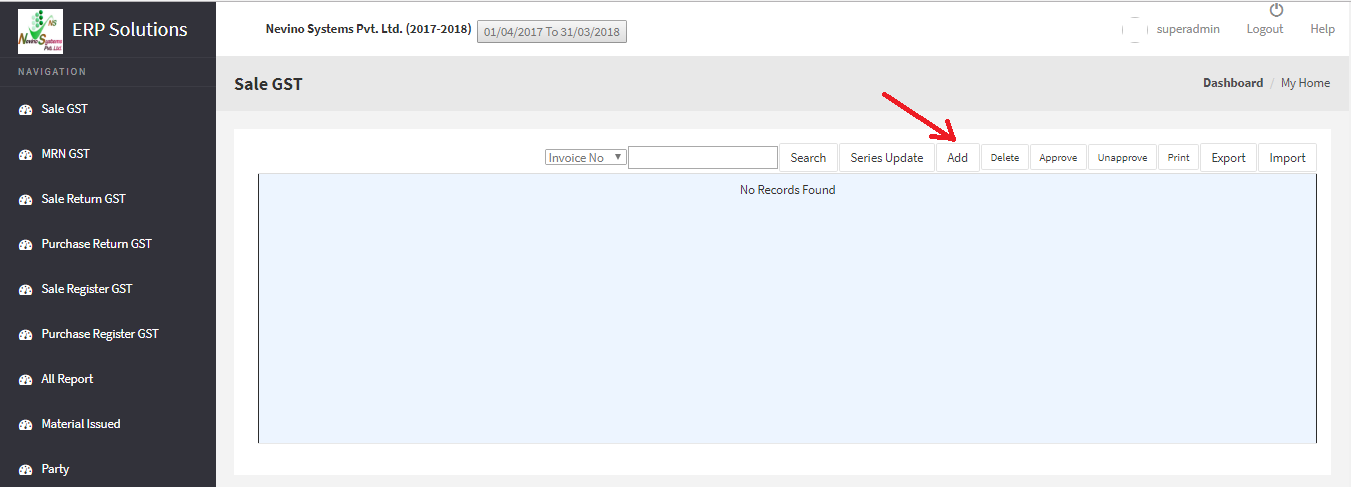Viewport: 1351px width, 487px height.
Task: Go to Sale Register GST menu item
Action: (86, 289)
